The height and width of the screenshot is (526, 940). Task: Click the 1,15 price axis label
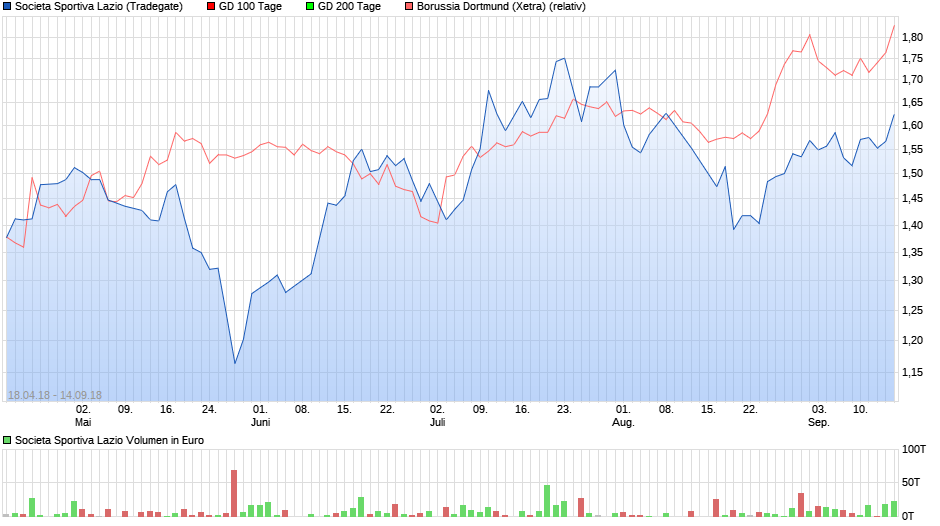click(912, 372)
